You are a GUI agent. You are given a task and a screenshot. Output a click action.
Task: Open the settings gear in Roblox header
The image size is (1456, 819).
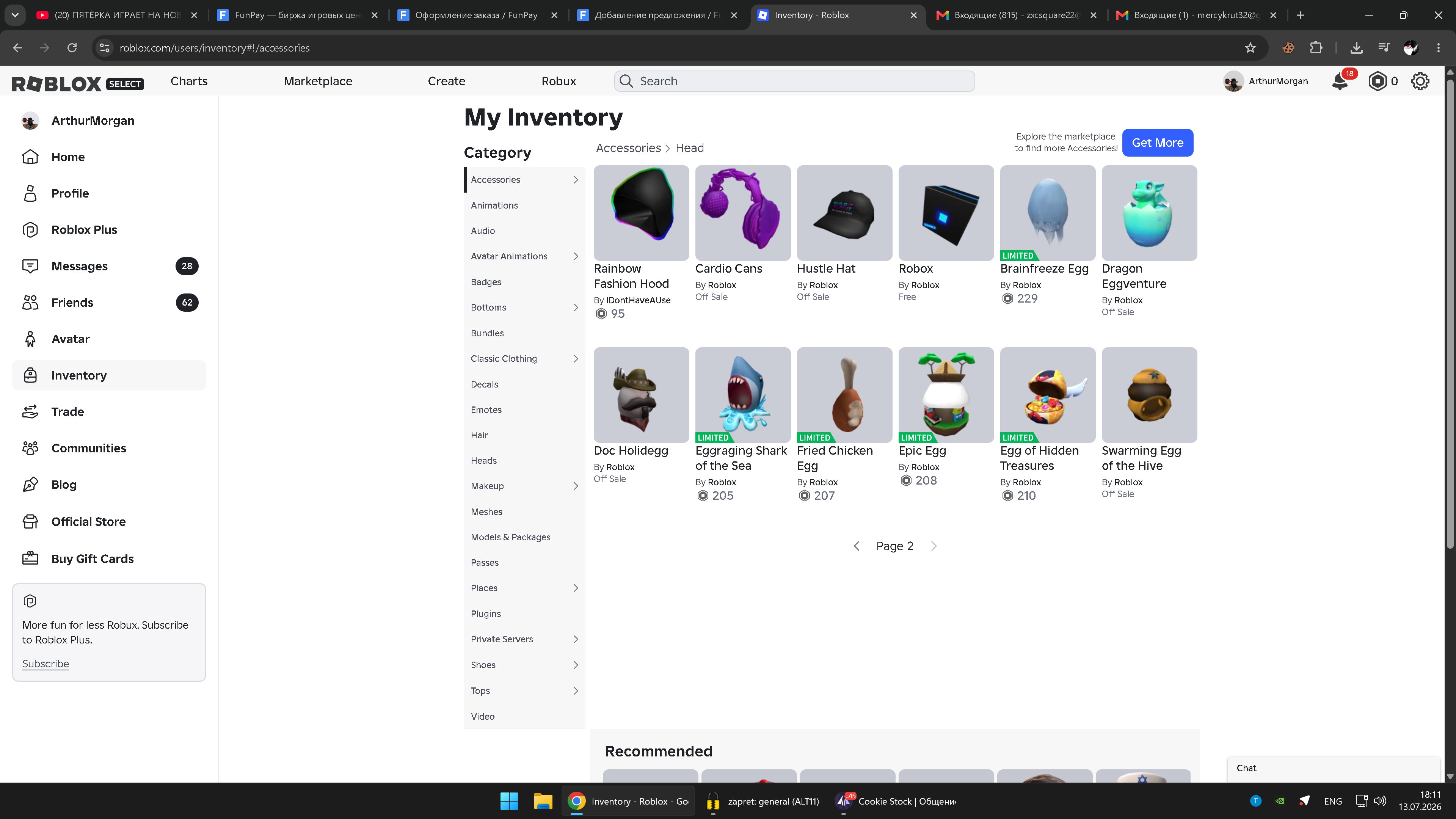1420,82
